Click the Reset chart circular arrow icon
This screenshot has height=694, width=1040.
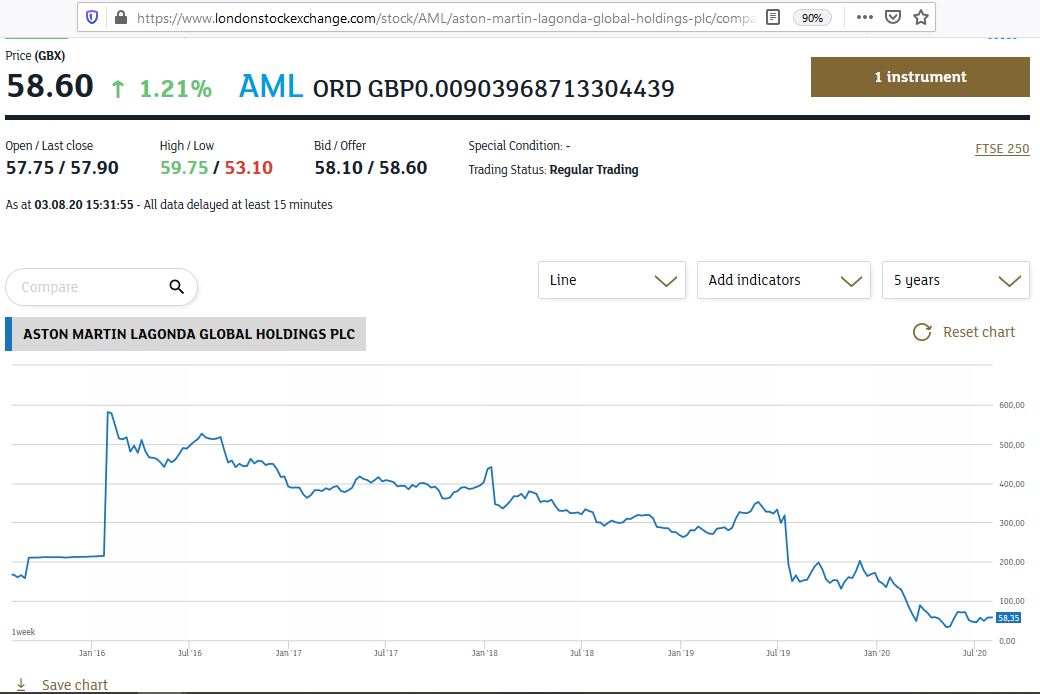(922, 332)
